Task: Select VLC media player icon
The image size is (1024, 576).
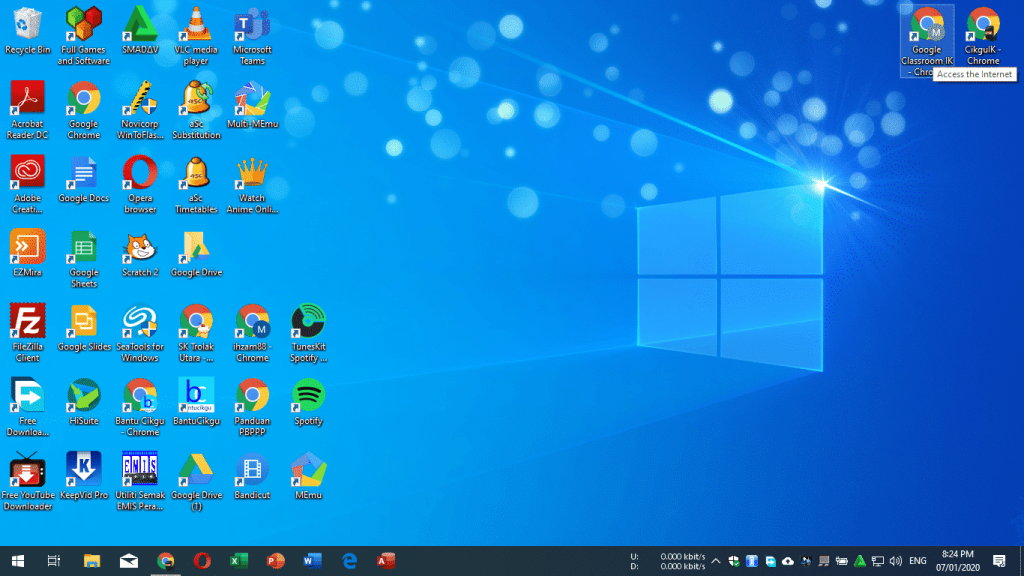Action: point(196,36)
